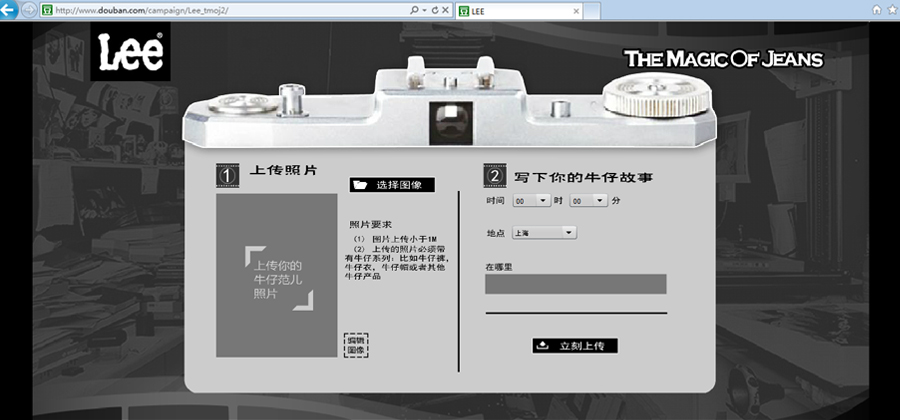Click the 编辑图像 edit image button
Screen dimensions: 900x420
coord(356,345)
